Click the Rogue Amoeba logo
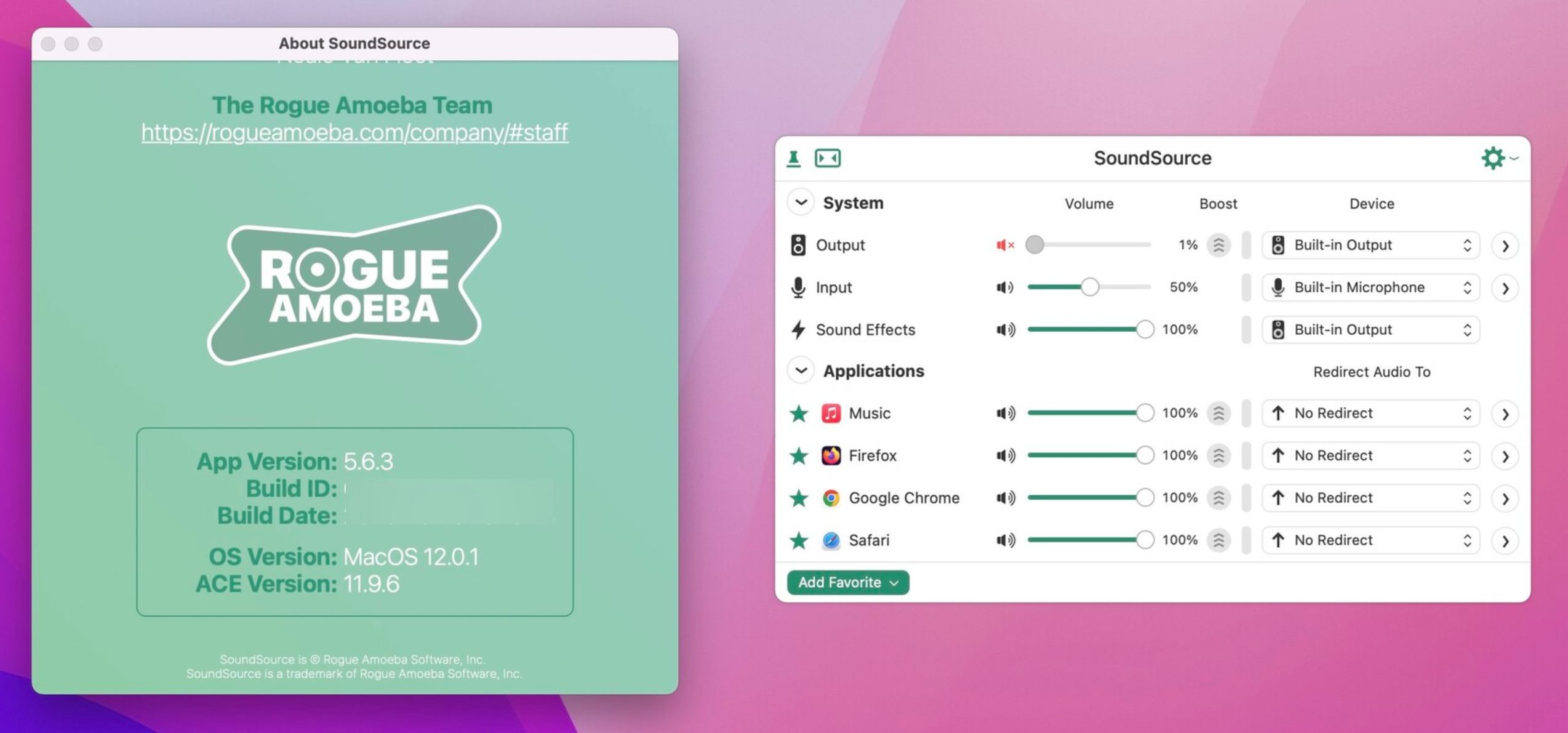 pos(354,284)
